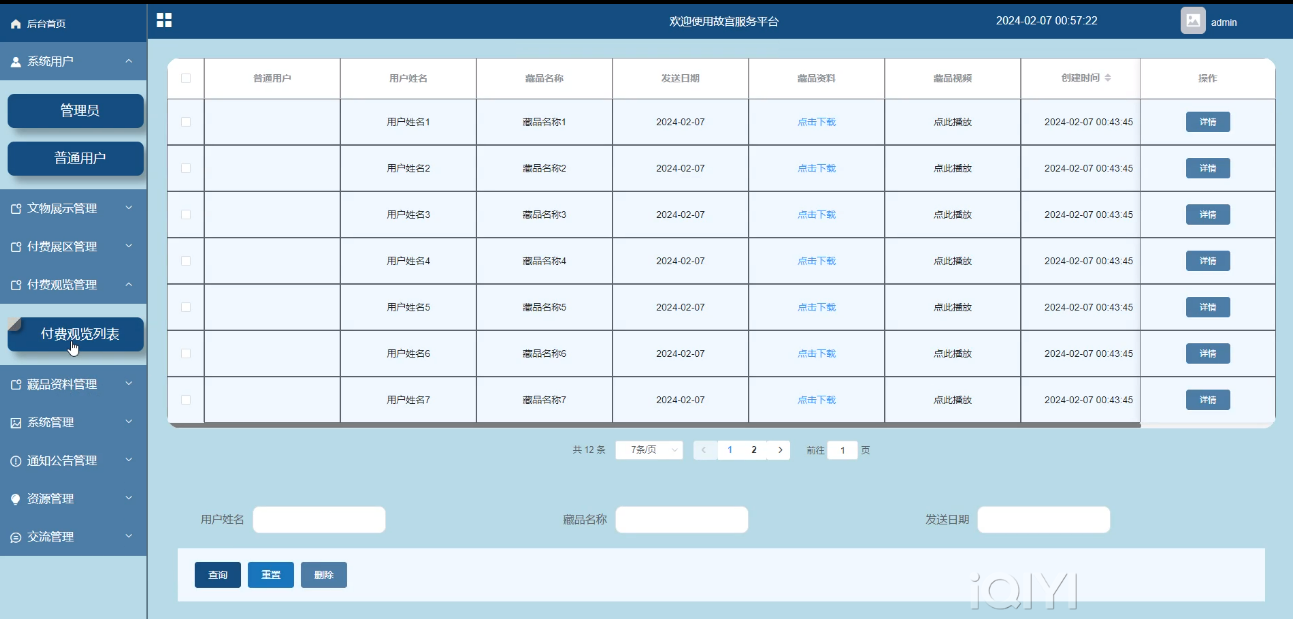Check the row checkbox for 用户姓名1
Screen dimensions: 1293x619
point(186,122)
